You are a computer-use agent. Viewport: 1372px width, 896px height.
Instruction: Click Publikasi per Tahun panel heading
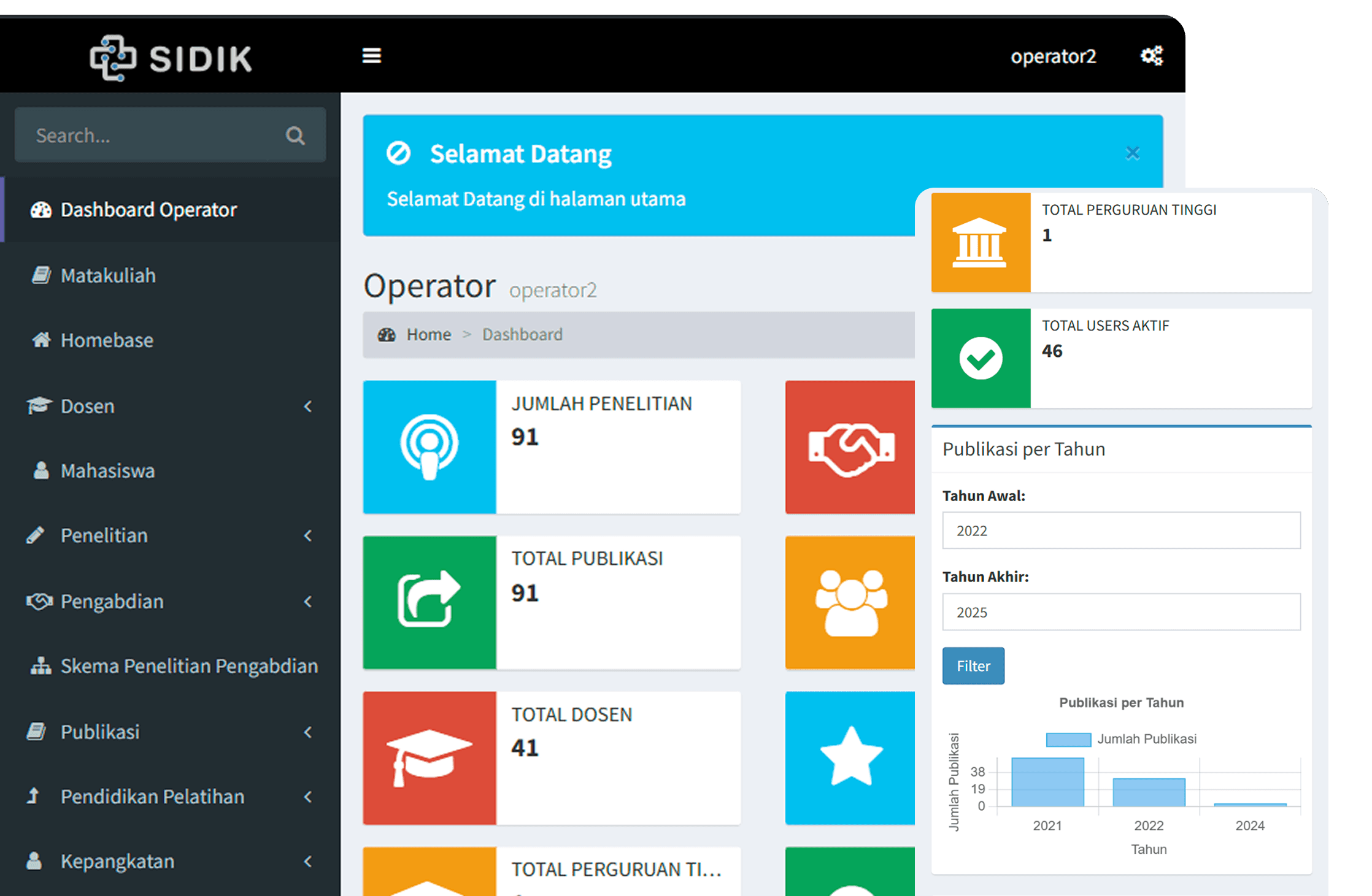pyautogui.click(x=1023, y=450)
